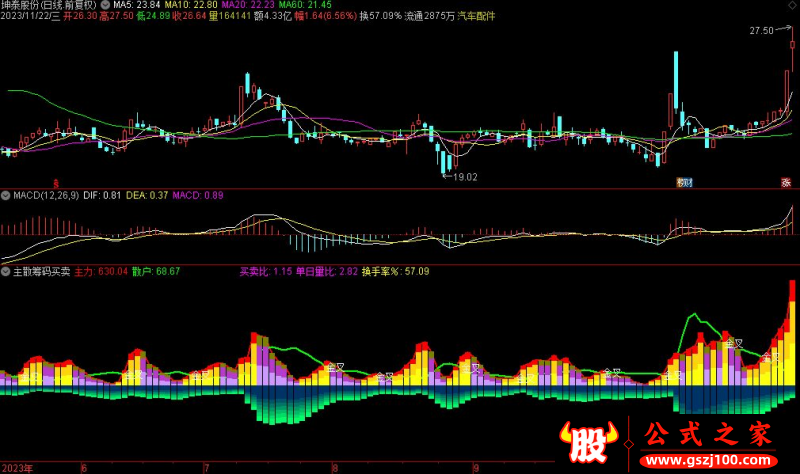800x474 pixels.
Task: Click the red 涨 marker icon
Action: (x=786, y=183)
